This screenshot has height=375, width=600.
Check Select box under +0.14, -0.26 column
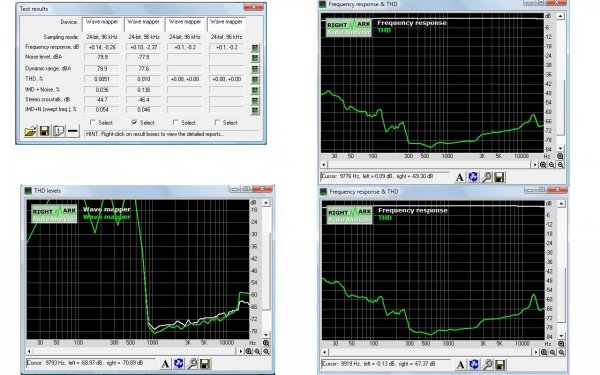(x=93, y=122)
